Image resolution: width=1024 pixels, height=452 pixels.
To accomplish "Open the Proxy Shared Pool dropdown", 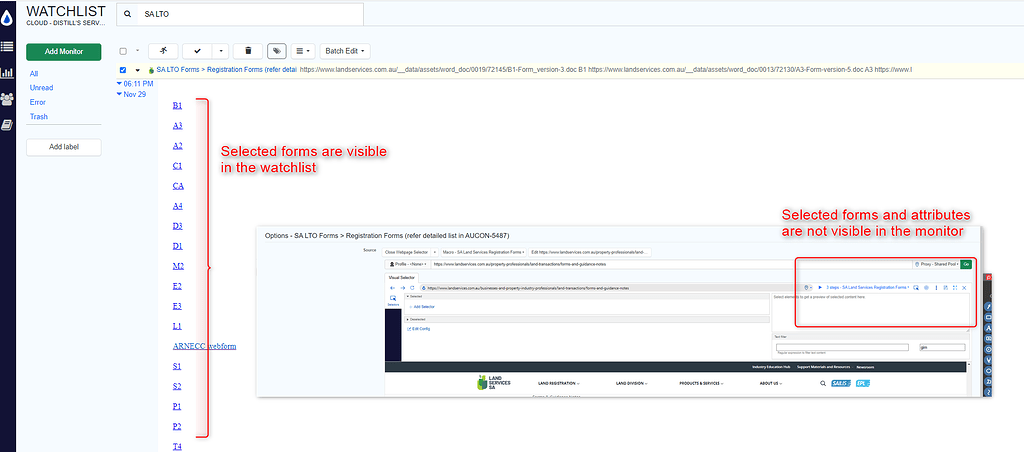I will coord(936,264).
